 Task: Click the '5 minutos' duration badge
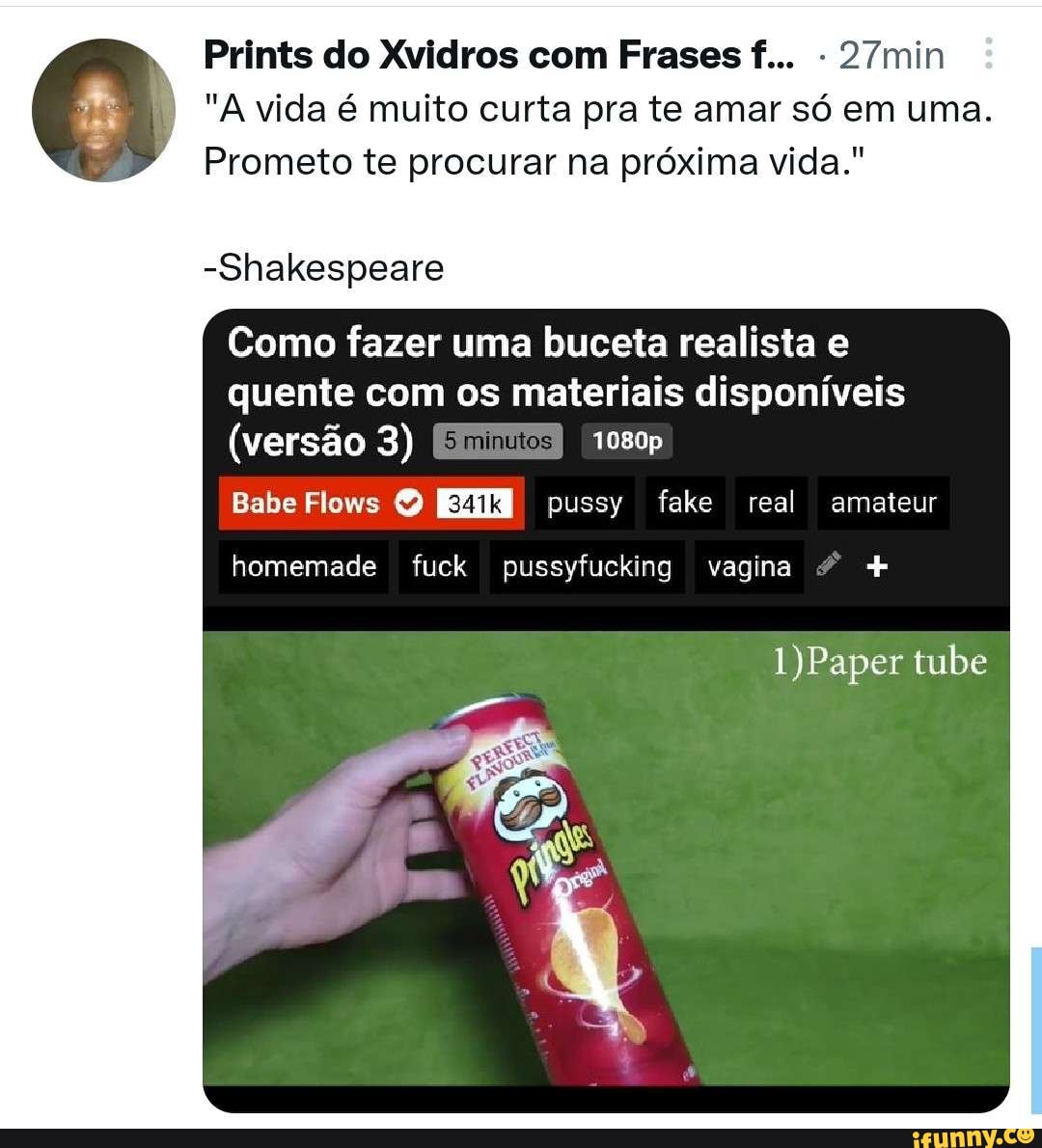click(498, 441)
